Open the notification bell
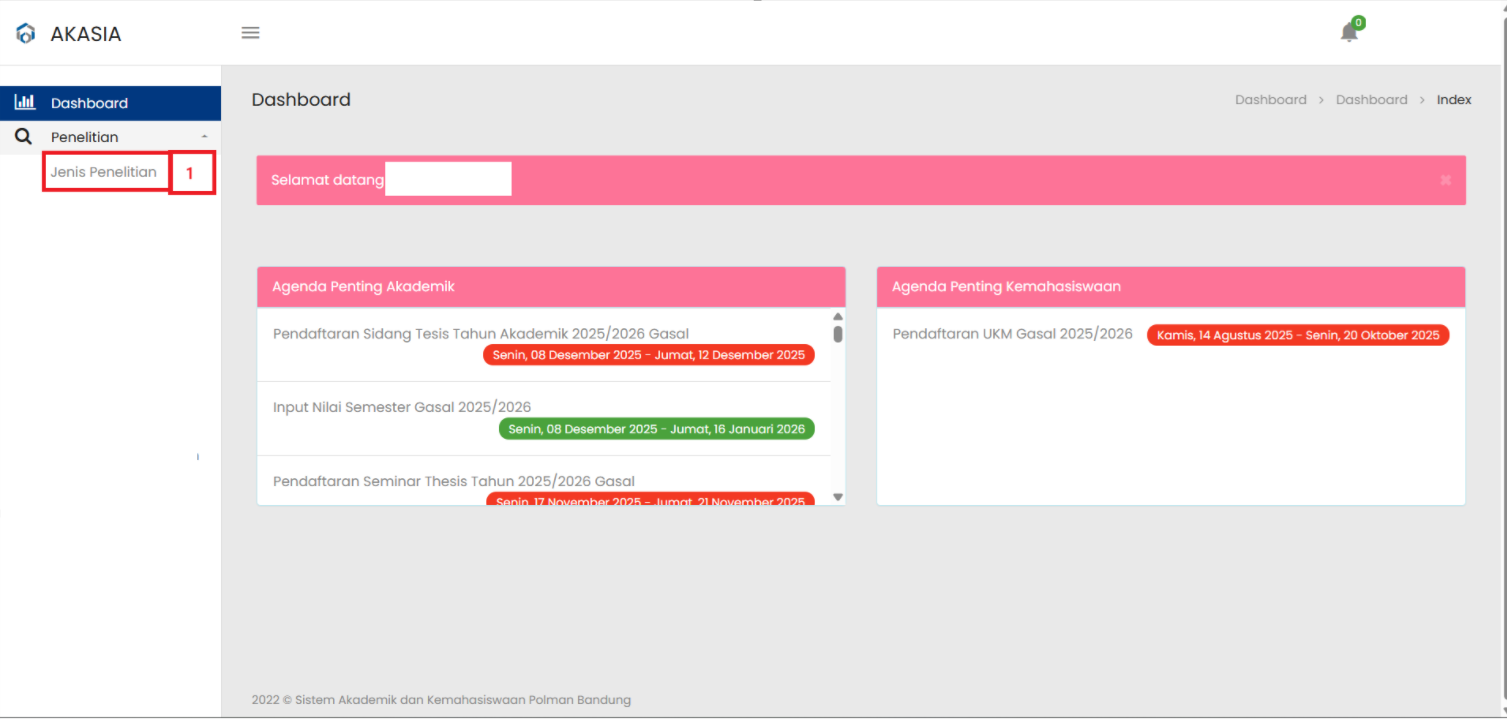Image resolution: width=1507 pixels, height=720 pixels. point(1349,33)
